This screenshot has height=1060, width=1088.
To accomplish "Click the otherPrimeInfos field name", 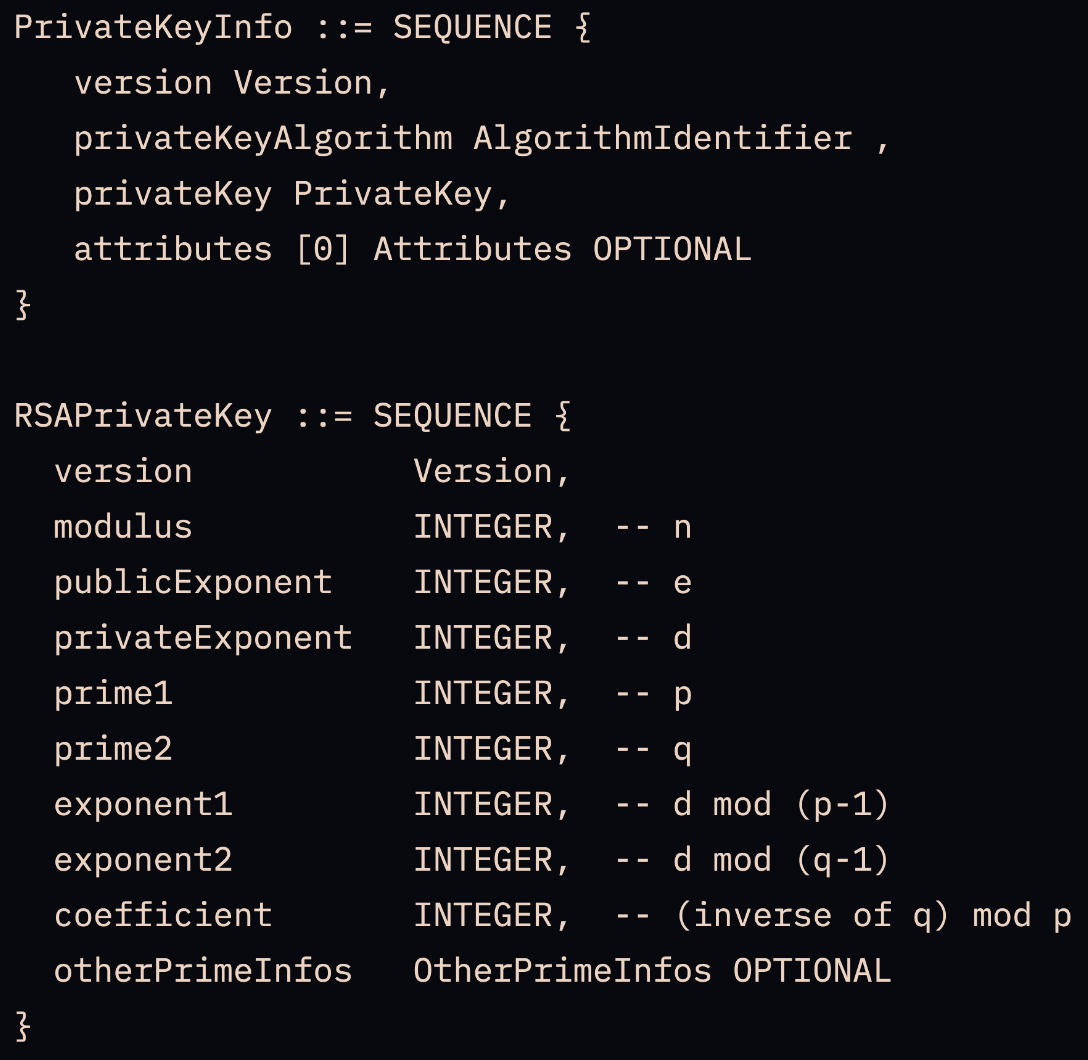I will click(x=203, y=971).
